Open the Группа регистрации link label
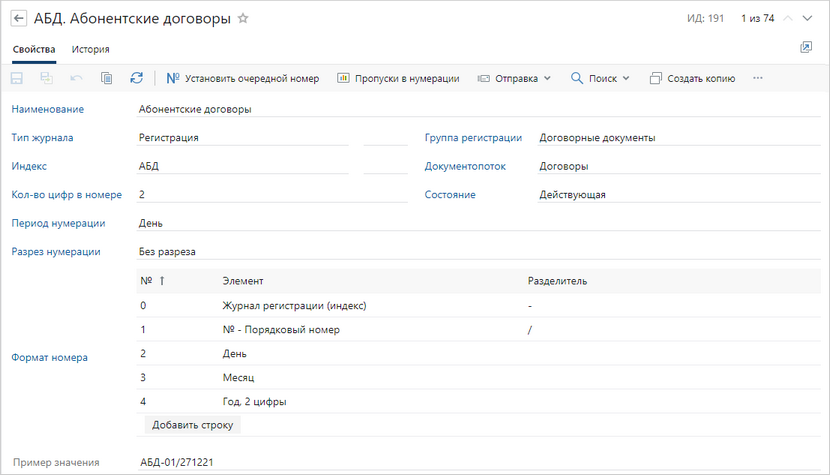 click(x=473, y=138)
